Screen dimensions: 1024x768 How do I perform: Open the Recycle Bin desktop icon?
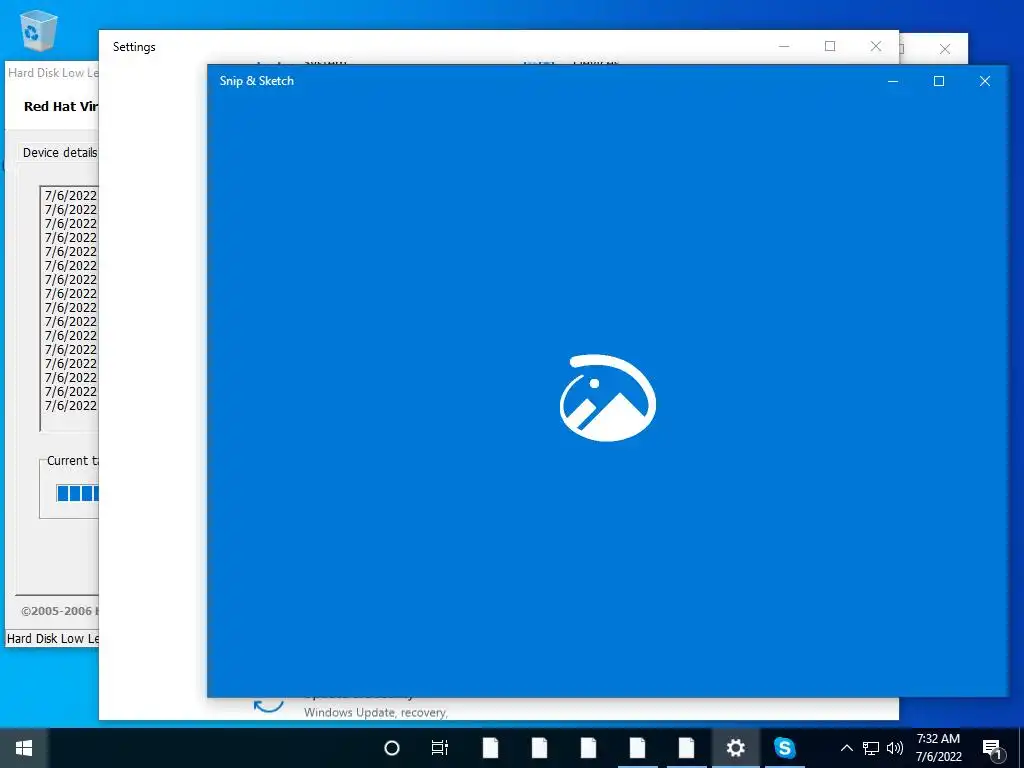38,31
